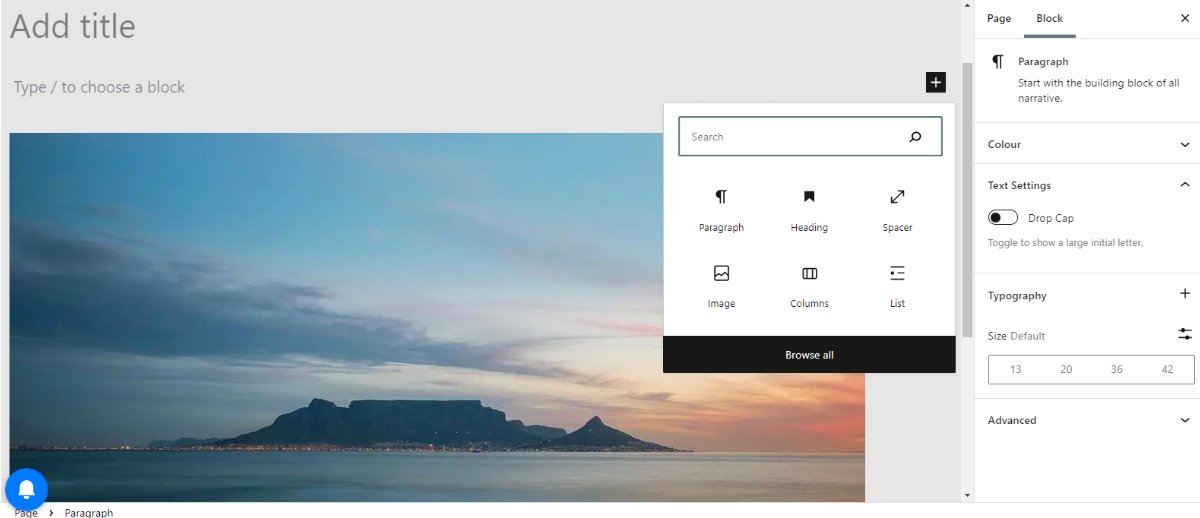Open the blue notification bell
The width and height of the screenshot is (1200, 518).
tap(26, 489)
